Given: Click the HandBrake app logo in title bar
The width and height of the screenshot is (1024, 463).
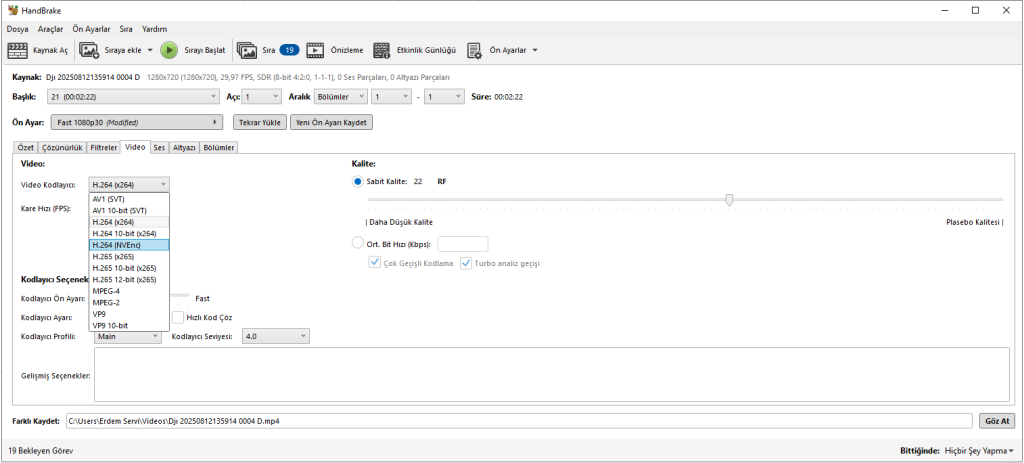Looking at the screenshot, I should (x=12, y=10).
